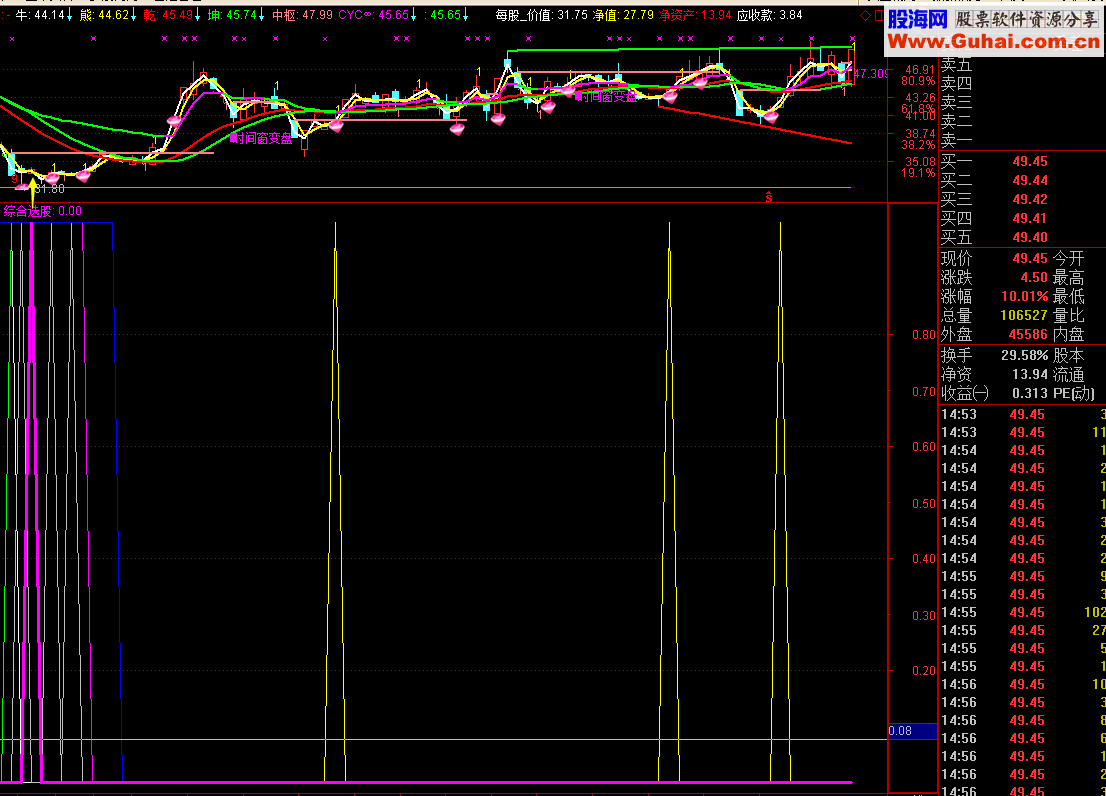
Task: Click the 涨幅 value 10.01%
Action: point(1025,296)
